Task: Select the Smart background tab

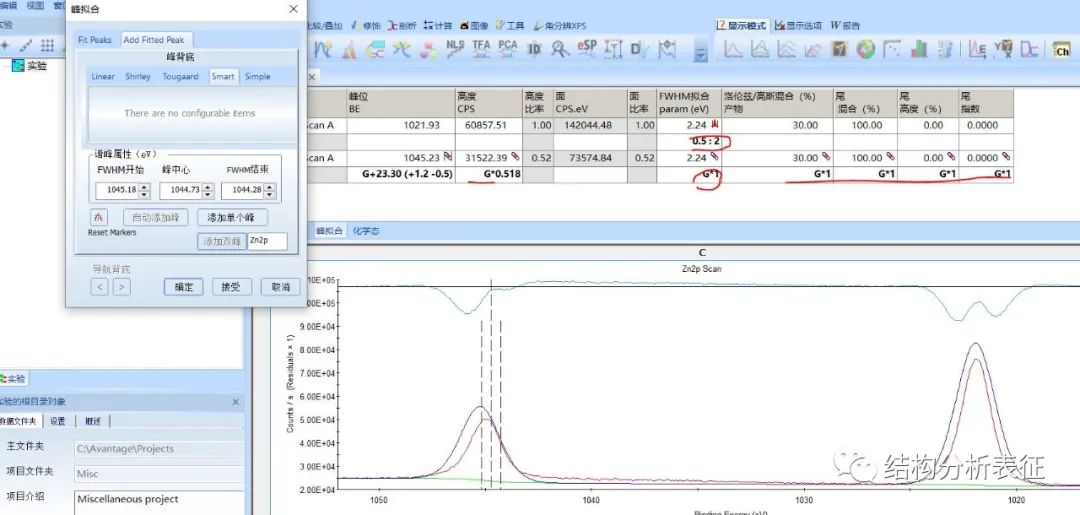Action: (x=223, y=76)
